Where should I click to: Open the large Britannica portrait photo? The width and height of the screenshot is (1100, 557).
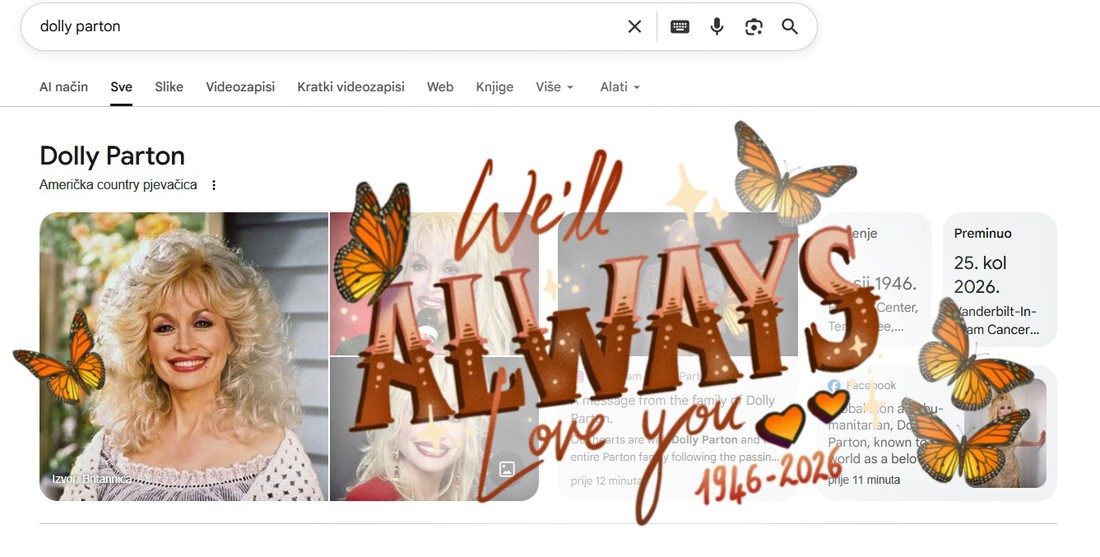pos(184,356)
